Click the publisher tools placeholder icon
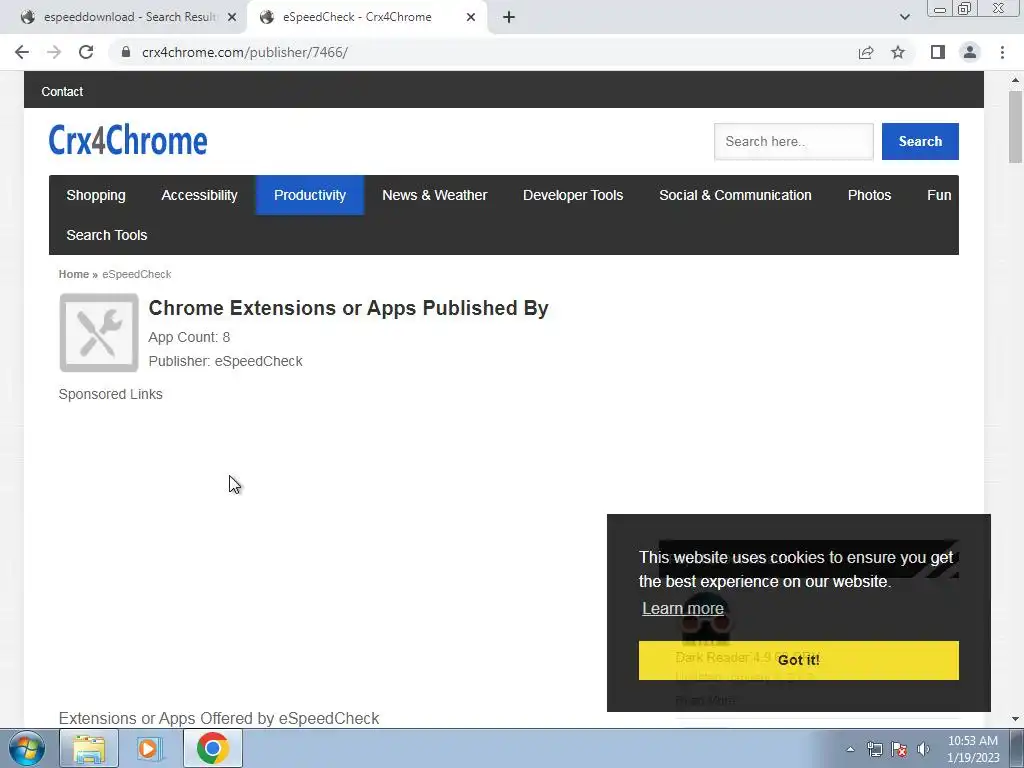The width and height of the screenshot is (1024, 768). (99, 332)
